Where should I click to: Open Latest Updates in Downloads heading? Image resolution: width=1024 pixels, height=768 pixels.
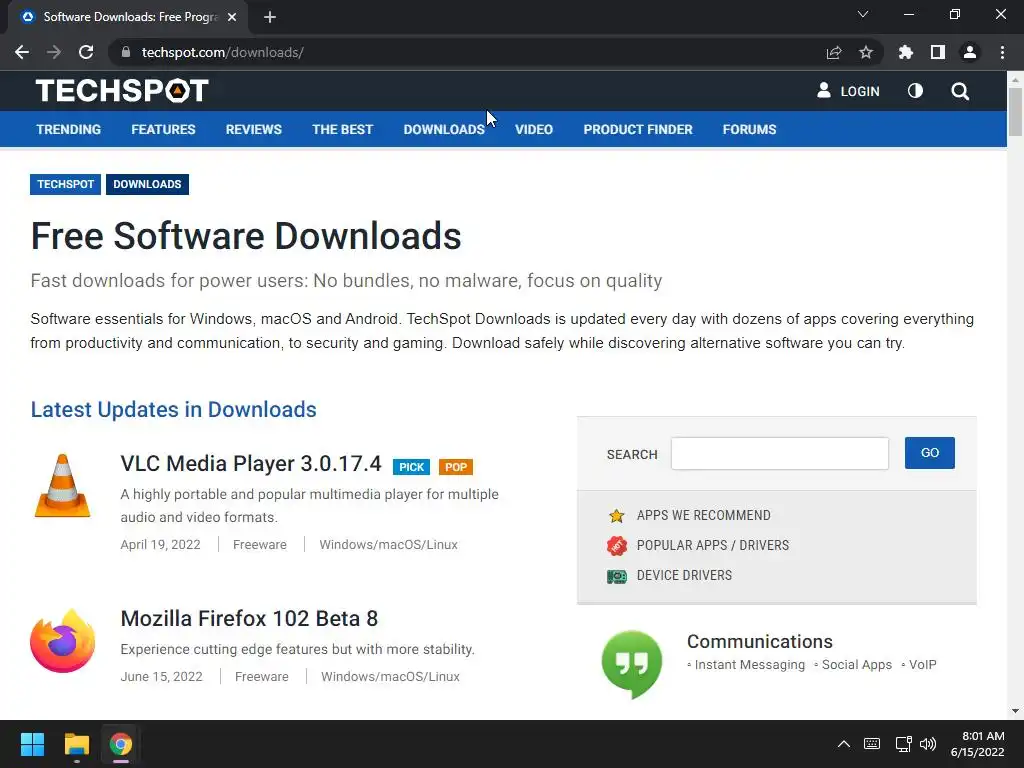(174, 409)
